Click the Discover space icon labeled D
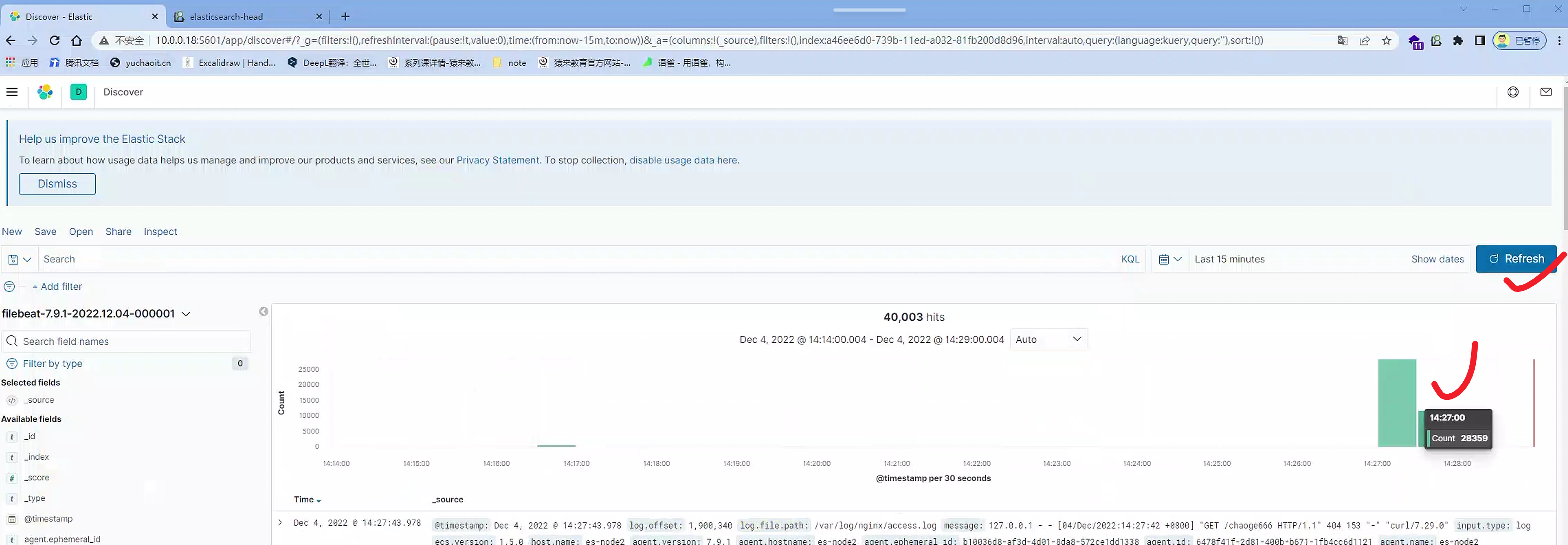Image resolution: width=1568 pixels, height=545 pixels. pyautogui.click(x=79, y=92)
